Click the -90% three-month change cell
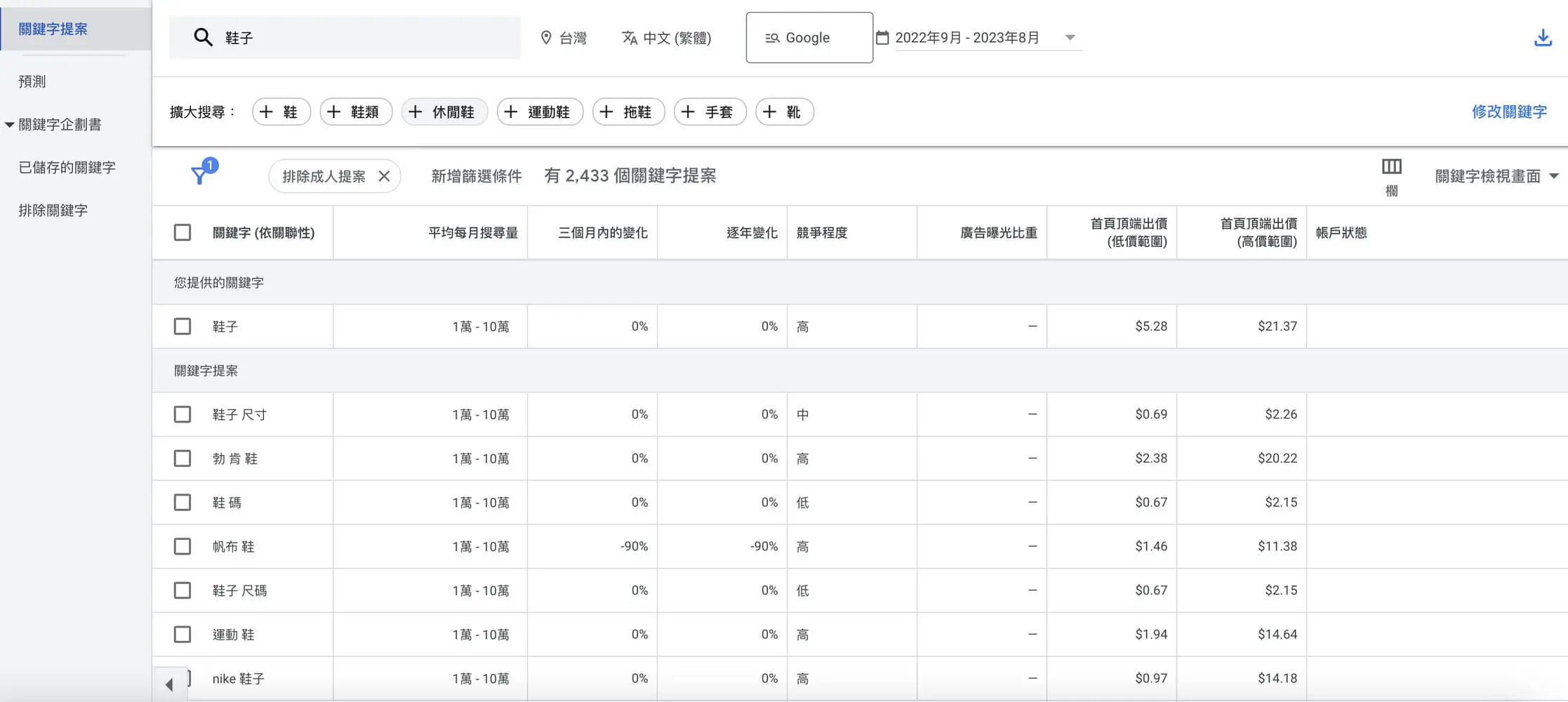The height and width of the screenshot is (702, 1568). (x=634, y=546)
